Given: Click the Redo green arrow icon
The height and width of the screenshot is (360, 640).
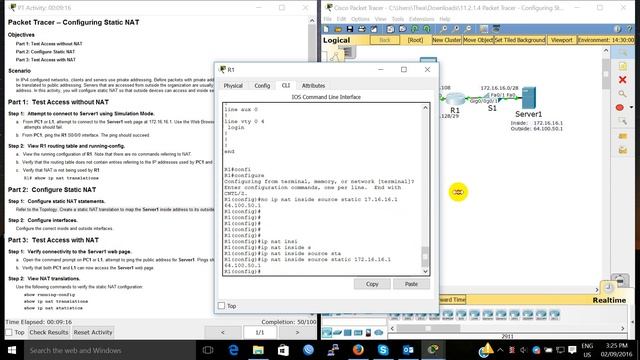Looking at the screenshot, I should [x=427, y=29].
